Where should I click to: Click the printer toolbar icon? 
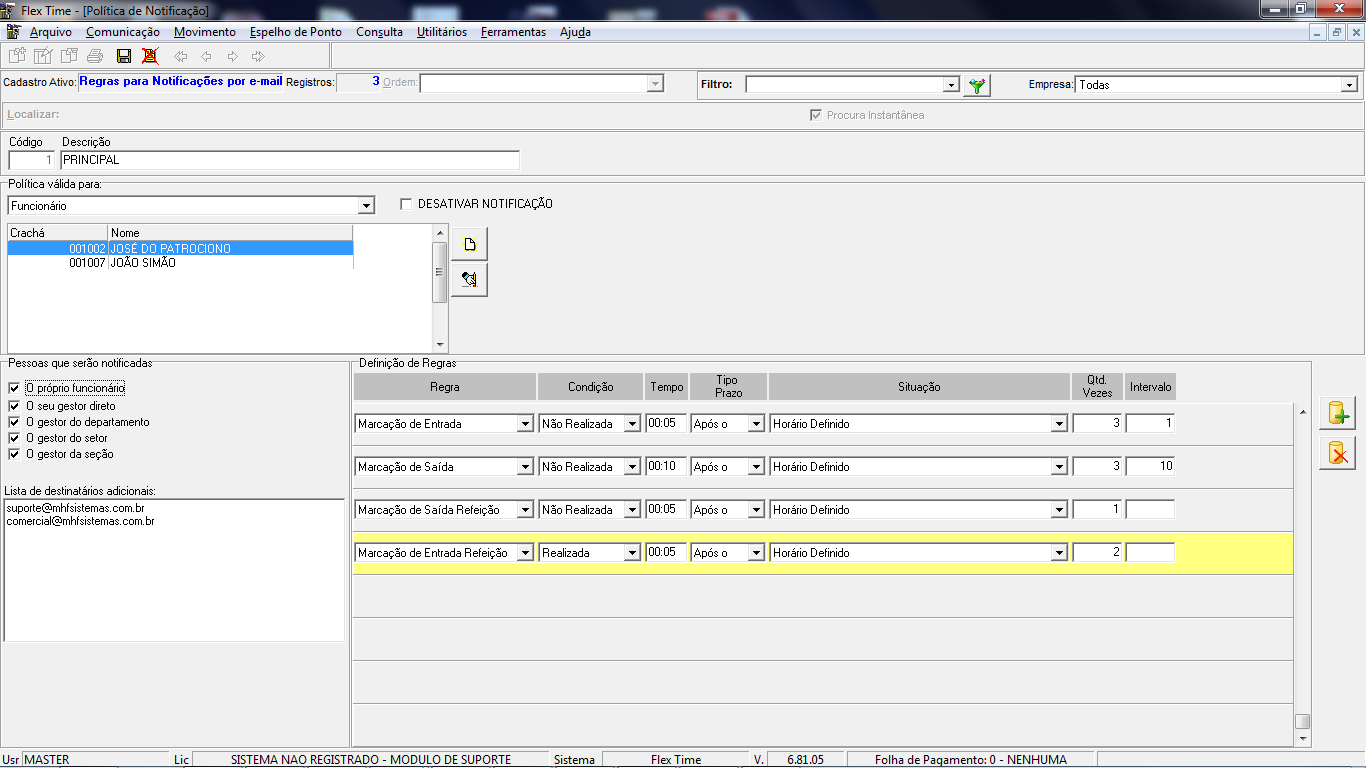[x=95, y=56]
